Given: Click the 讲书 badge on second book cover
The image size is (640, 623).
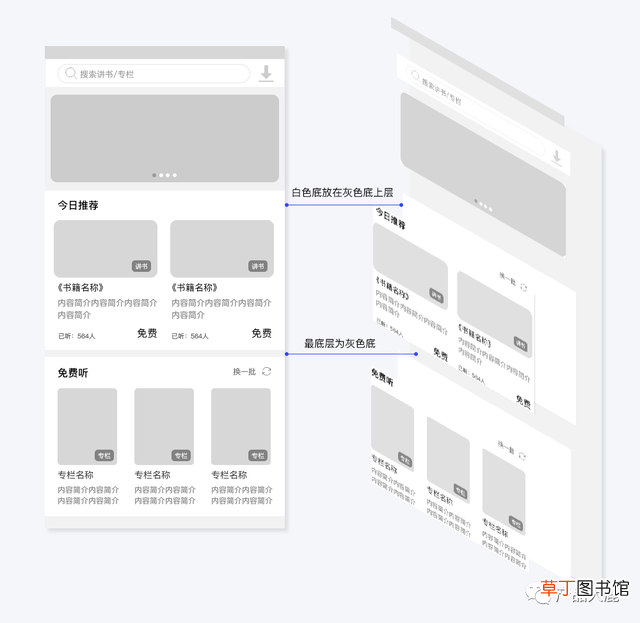Looking at the screenshot, I should pos(258,266).
